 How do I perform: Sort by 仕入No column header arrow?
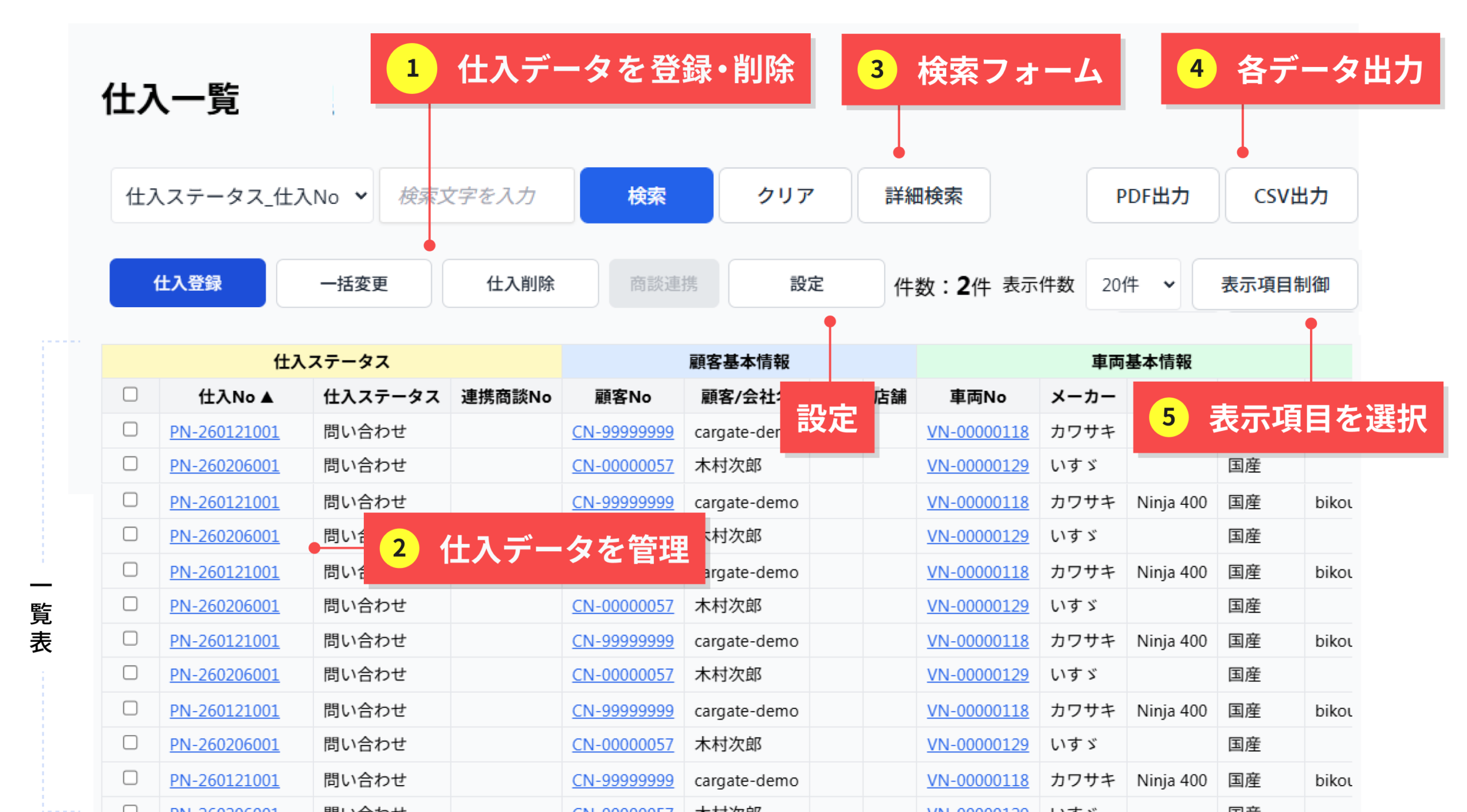[x=266, y=397]
